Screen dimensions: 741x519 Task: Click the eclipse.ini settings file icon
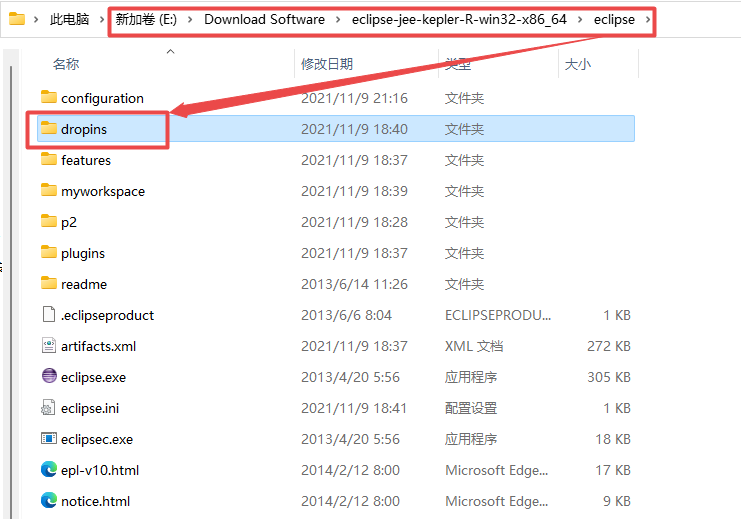tap(48, 407)
